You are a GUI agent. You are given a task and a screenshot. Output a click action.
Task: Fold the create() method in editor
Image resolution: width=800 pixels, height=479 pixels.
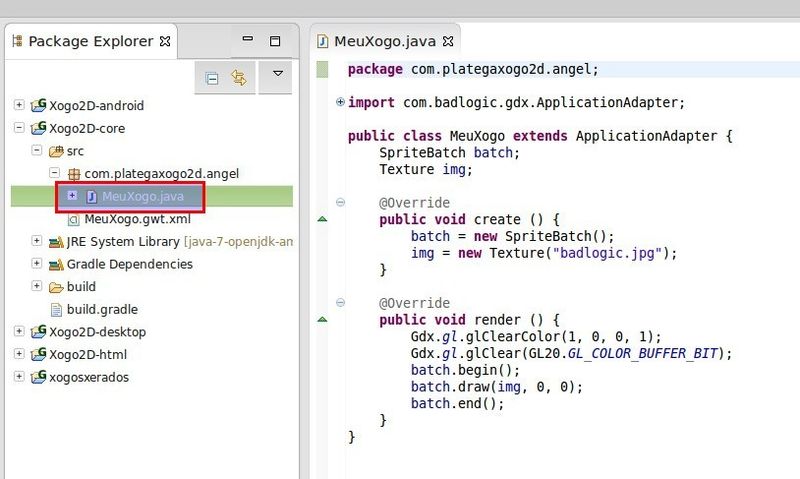click(x=340, y=202)
